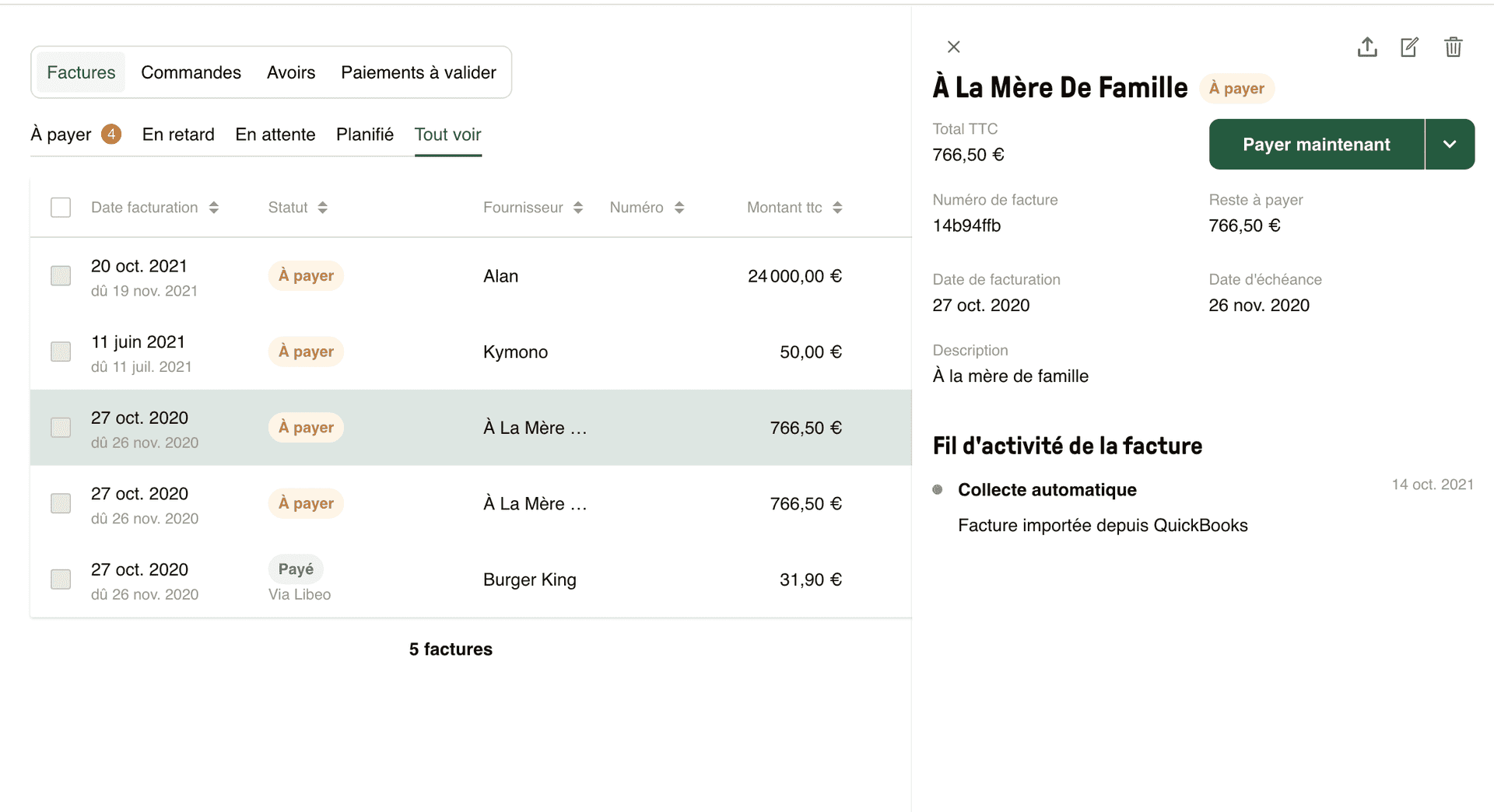The width and height of the screenshot is (1494, 812).
Task: Open sort options for the Numéro column
Action: 679,207
